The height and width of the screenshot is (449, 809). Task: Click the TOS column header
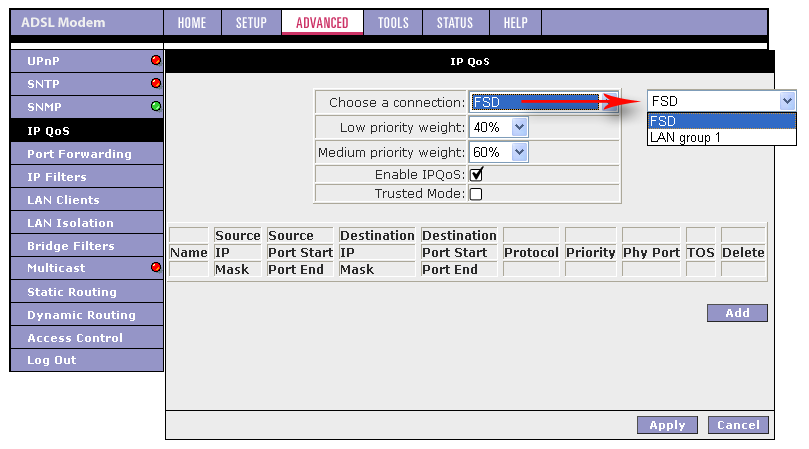pyautogui.click(x=700, y=252)
